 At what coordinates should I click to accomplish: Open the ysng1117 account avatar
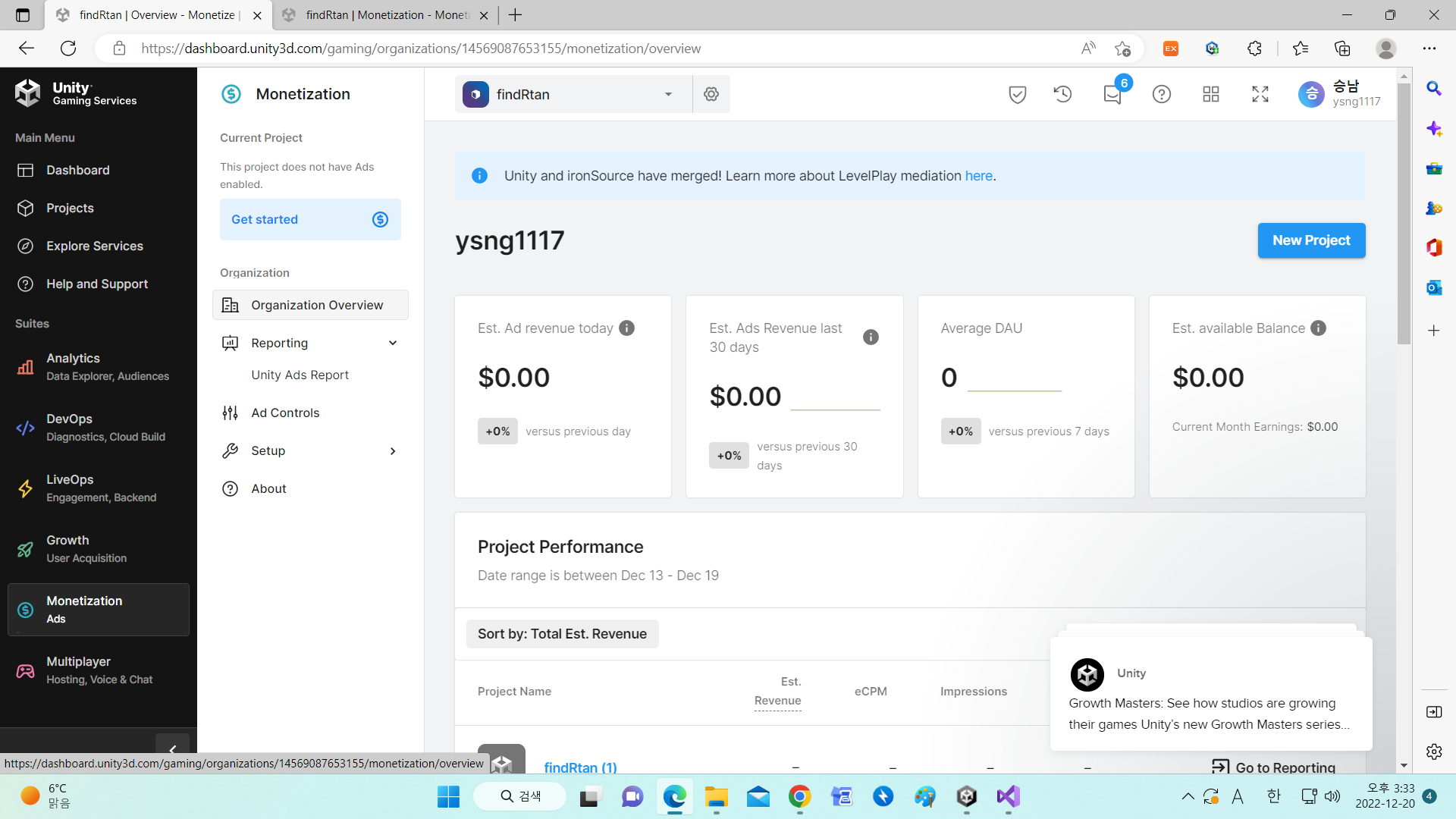[x=1311, y=94]
